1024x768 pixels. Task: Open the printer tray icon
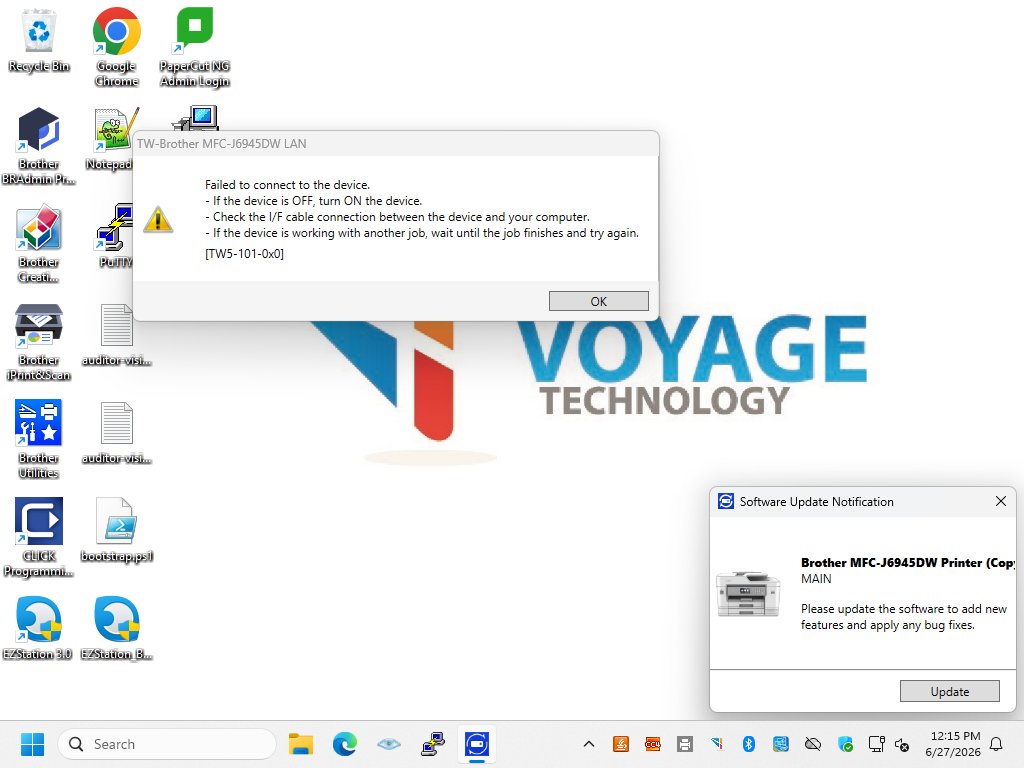[684, 744]
